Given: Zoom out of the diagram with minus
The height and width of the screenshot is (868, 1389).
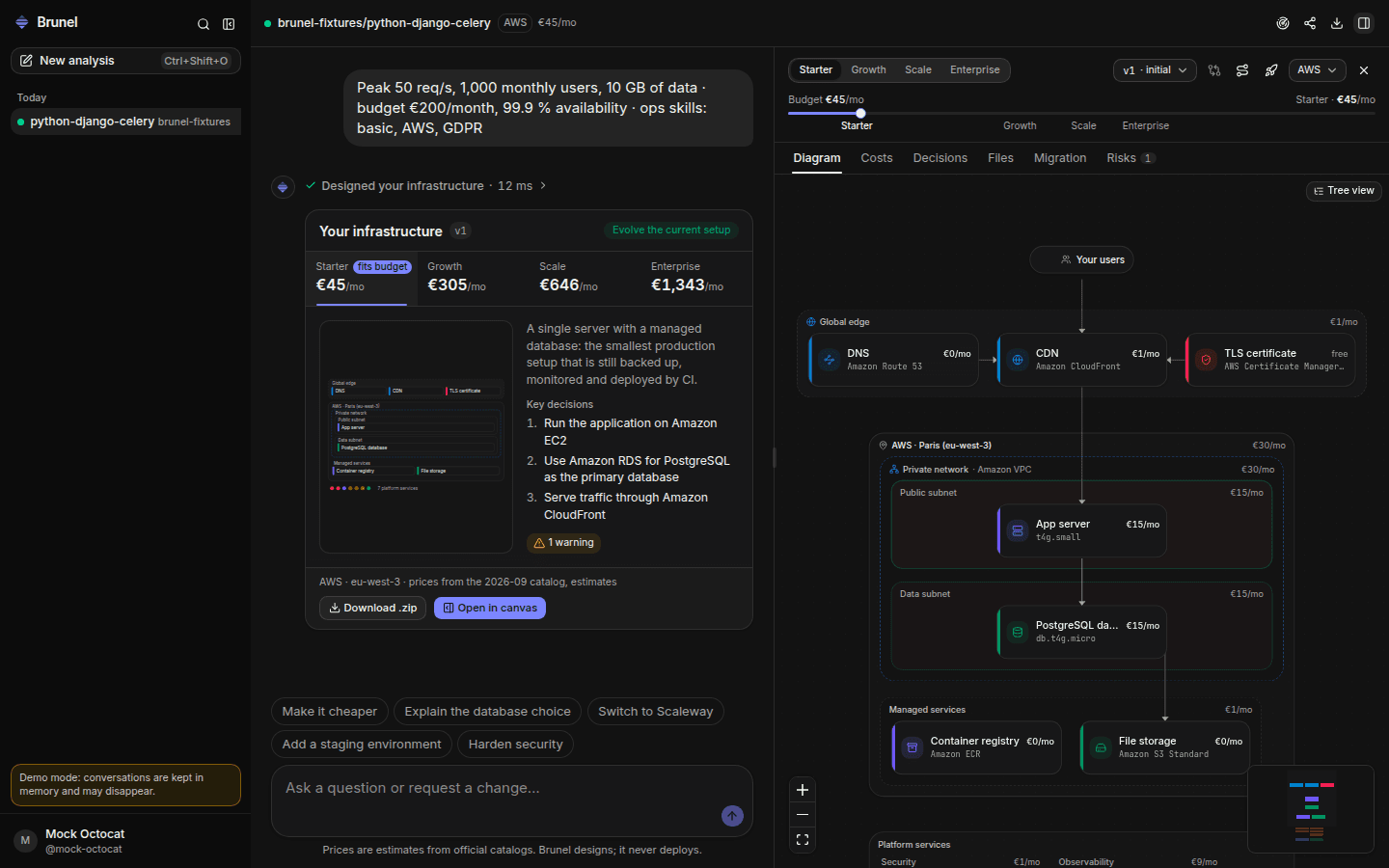Looking at the screenshot, I should pyautogui.click(x=803, y=815).
